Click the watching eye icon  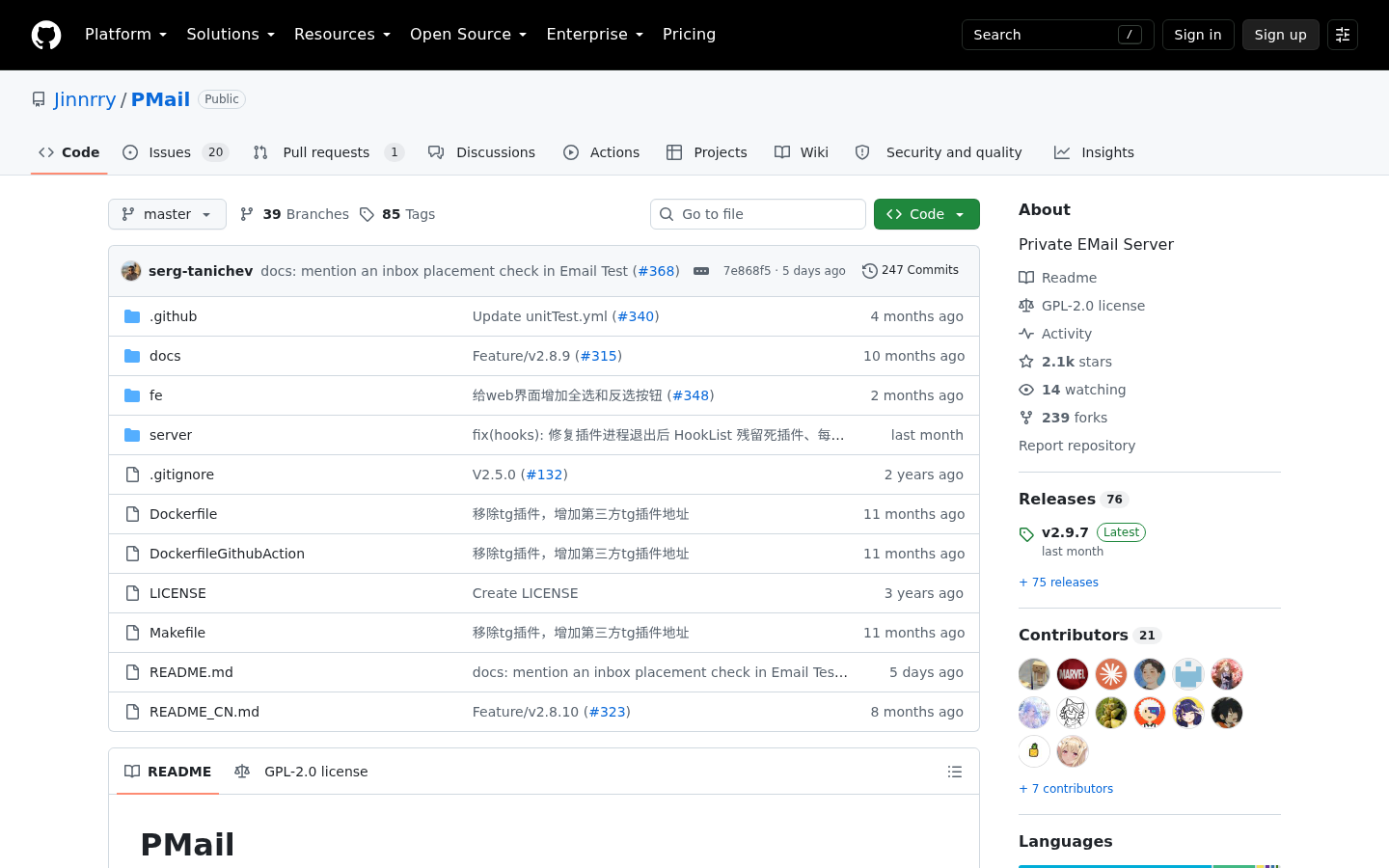coord(1026,390)
